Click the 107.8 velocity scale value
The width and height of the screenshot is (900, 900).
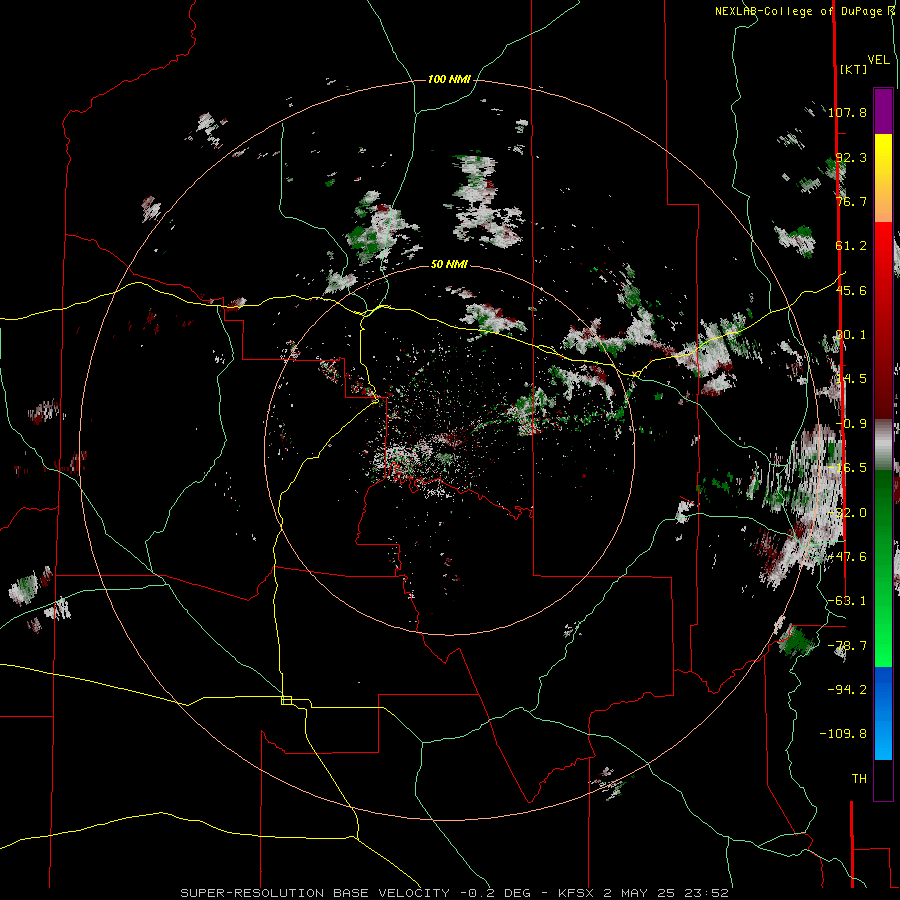click(847, 112)
